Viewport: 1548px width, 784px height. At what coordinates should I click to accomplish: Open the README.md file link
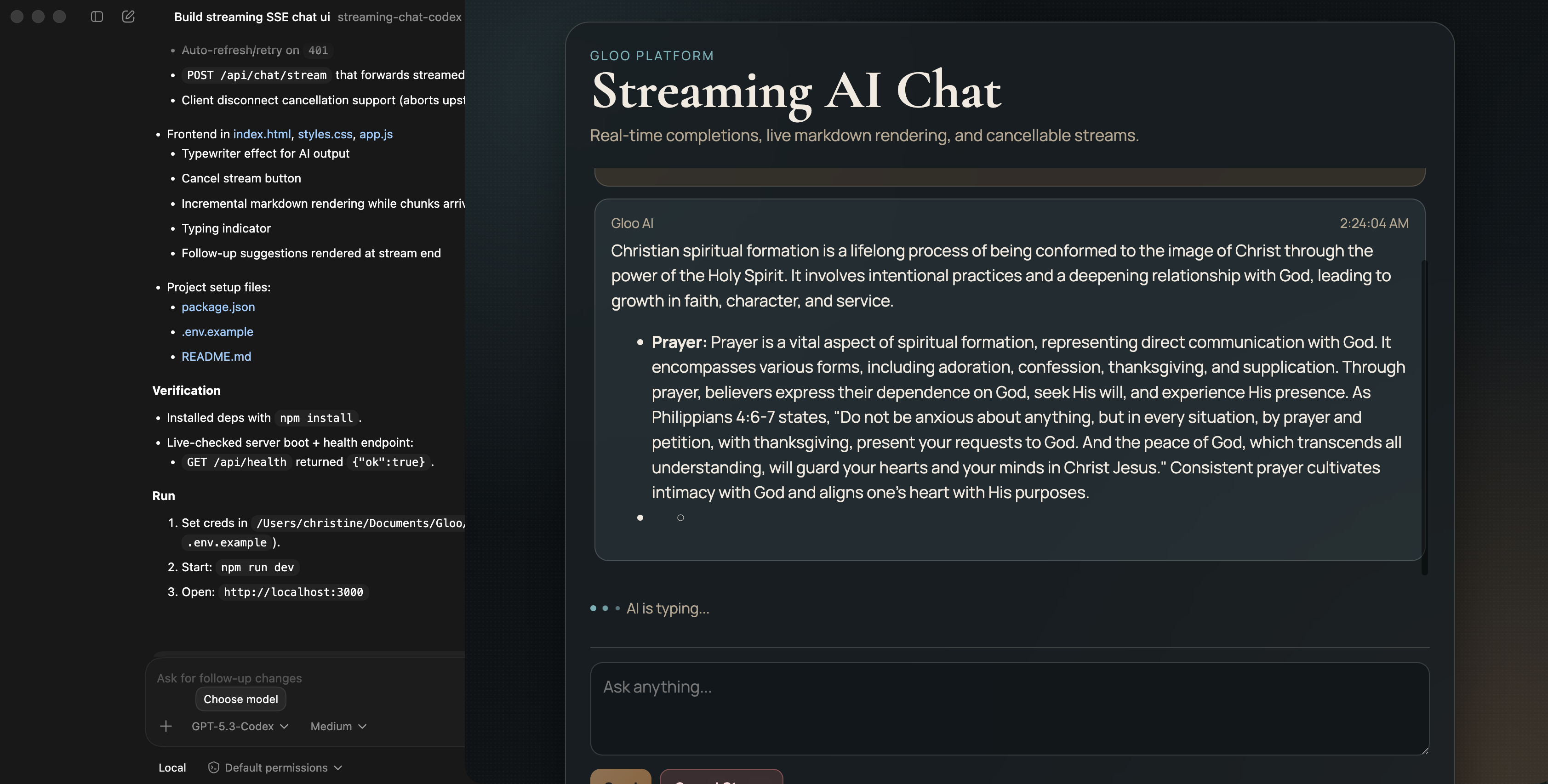[216, 356]
